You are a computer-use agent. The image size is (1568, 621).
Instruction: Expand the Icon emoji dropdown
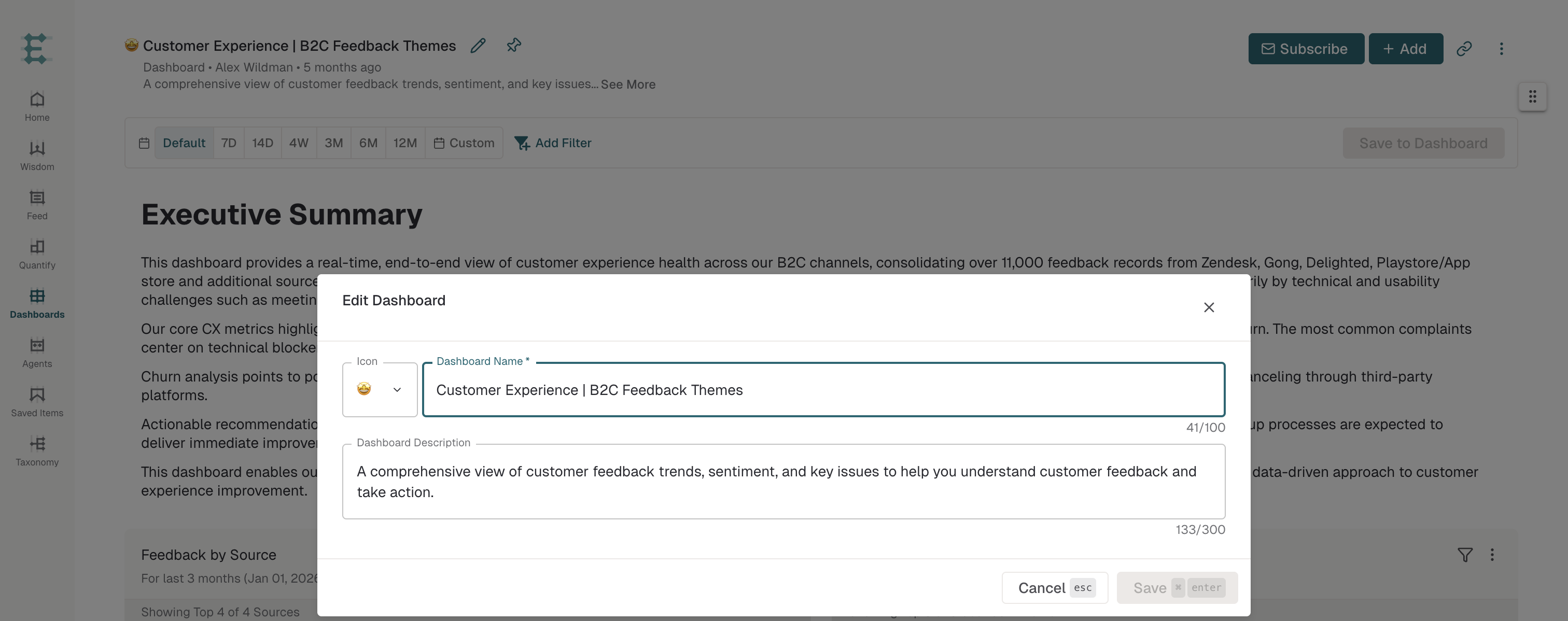pos(380,390)
